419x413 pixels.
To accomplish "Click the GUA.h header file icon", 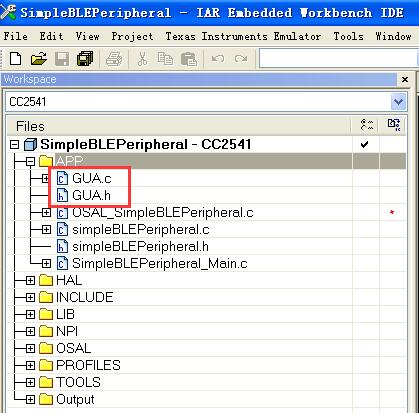I will tap(62, 195).
